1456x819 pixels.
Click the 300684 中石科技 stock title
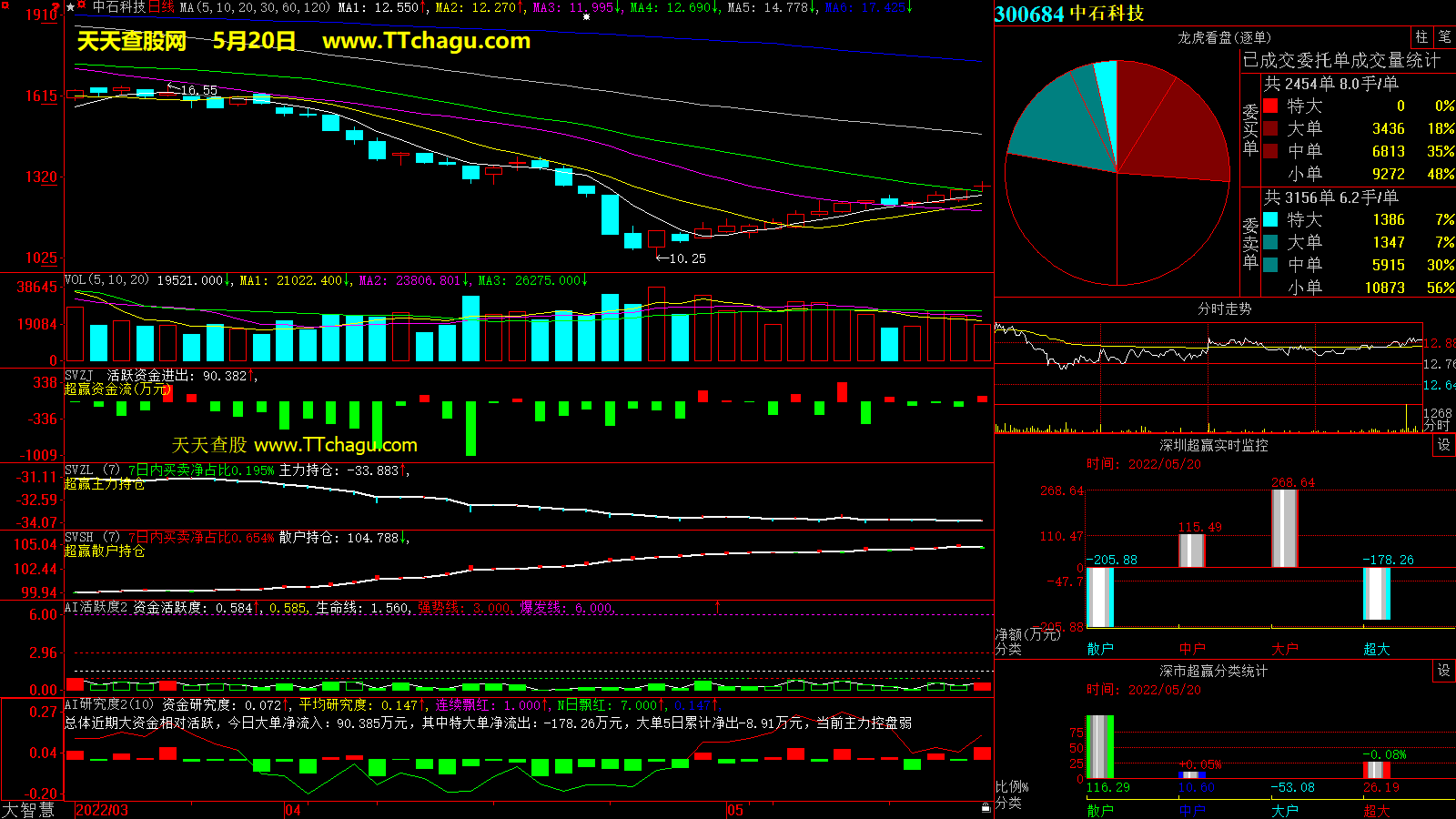(1069, 14)
